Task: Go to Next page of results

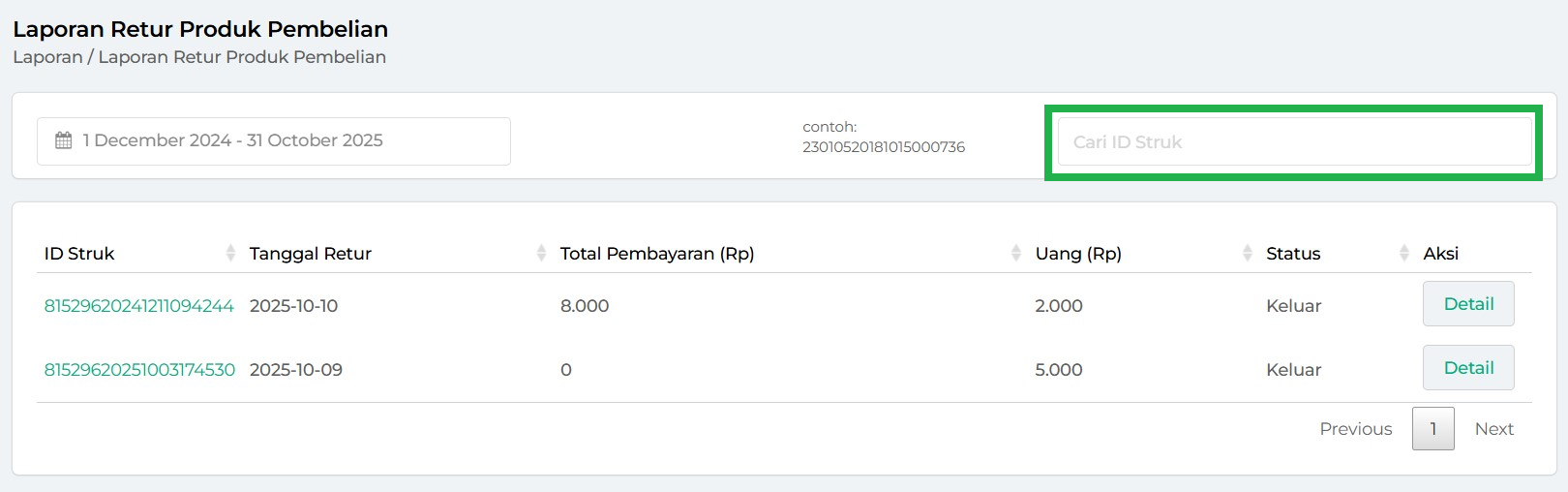Action: click(1493, 429)
